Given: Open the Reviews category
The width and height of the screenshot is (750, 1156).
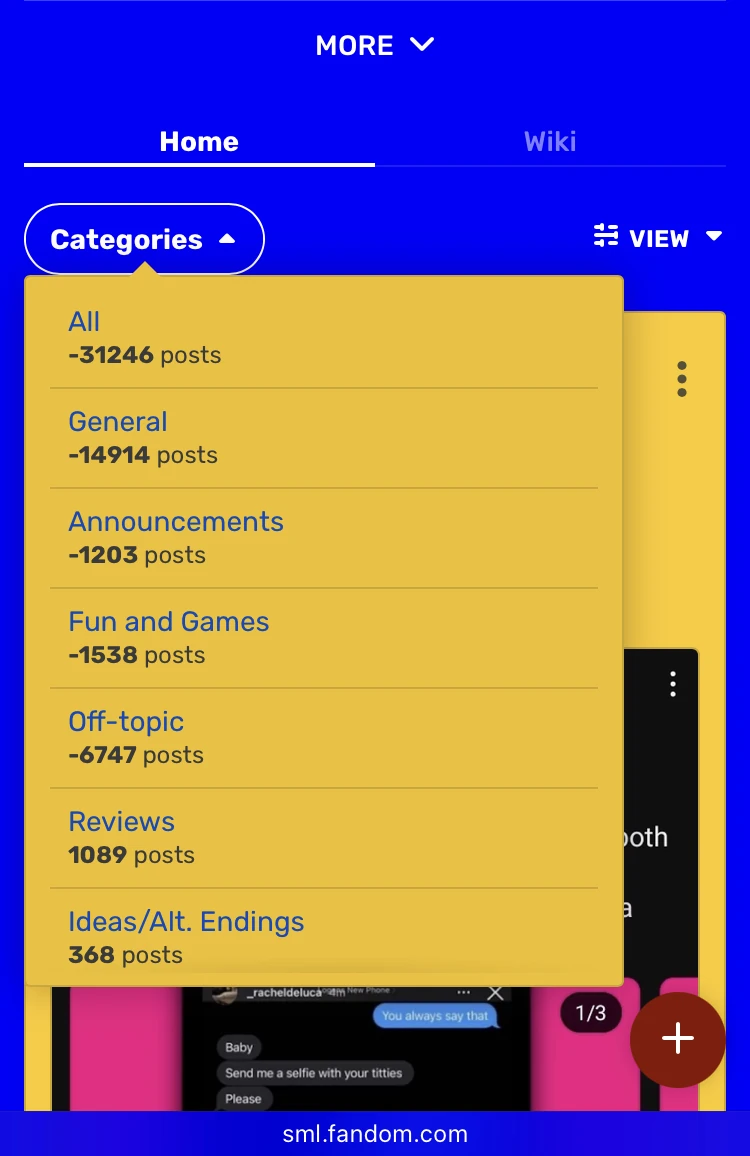Looking at the screenshot, I should (x=121, y=821).
